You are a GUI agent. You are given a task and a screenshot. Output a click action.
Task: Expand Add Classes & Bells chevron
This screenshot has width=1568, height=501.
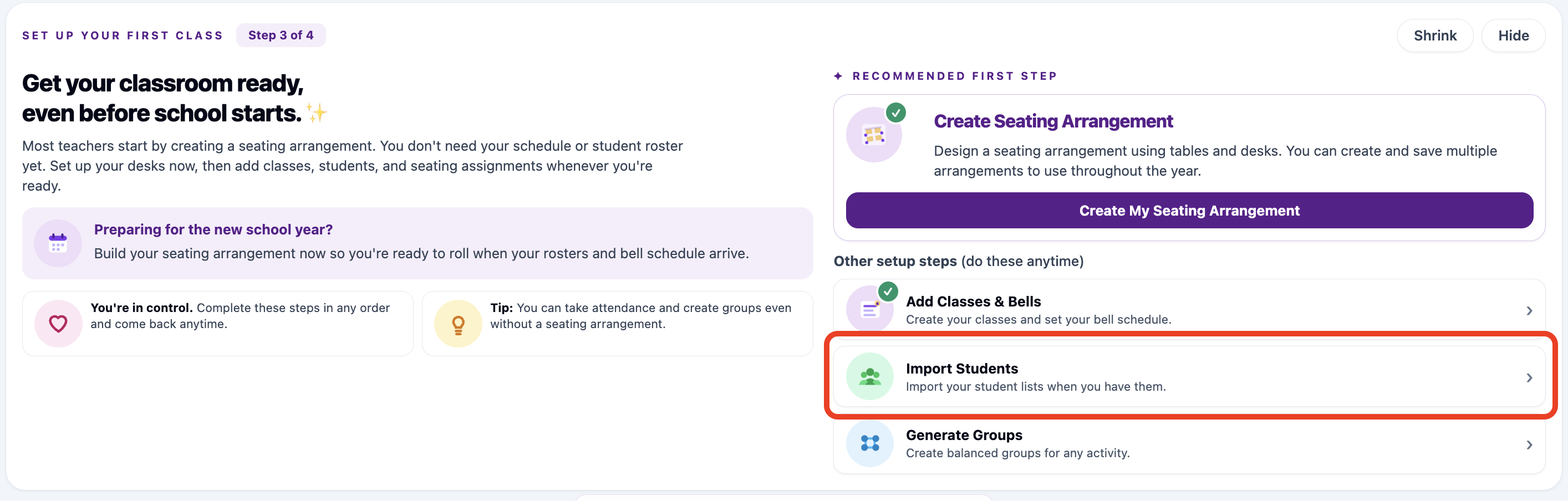1529,311
